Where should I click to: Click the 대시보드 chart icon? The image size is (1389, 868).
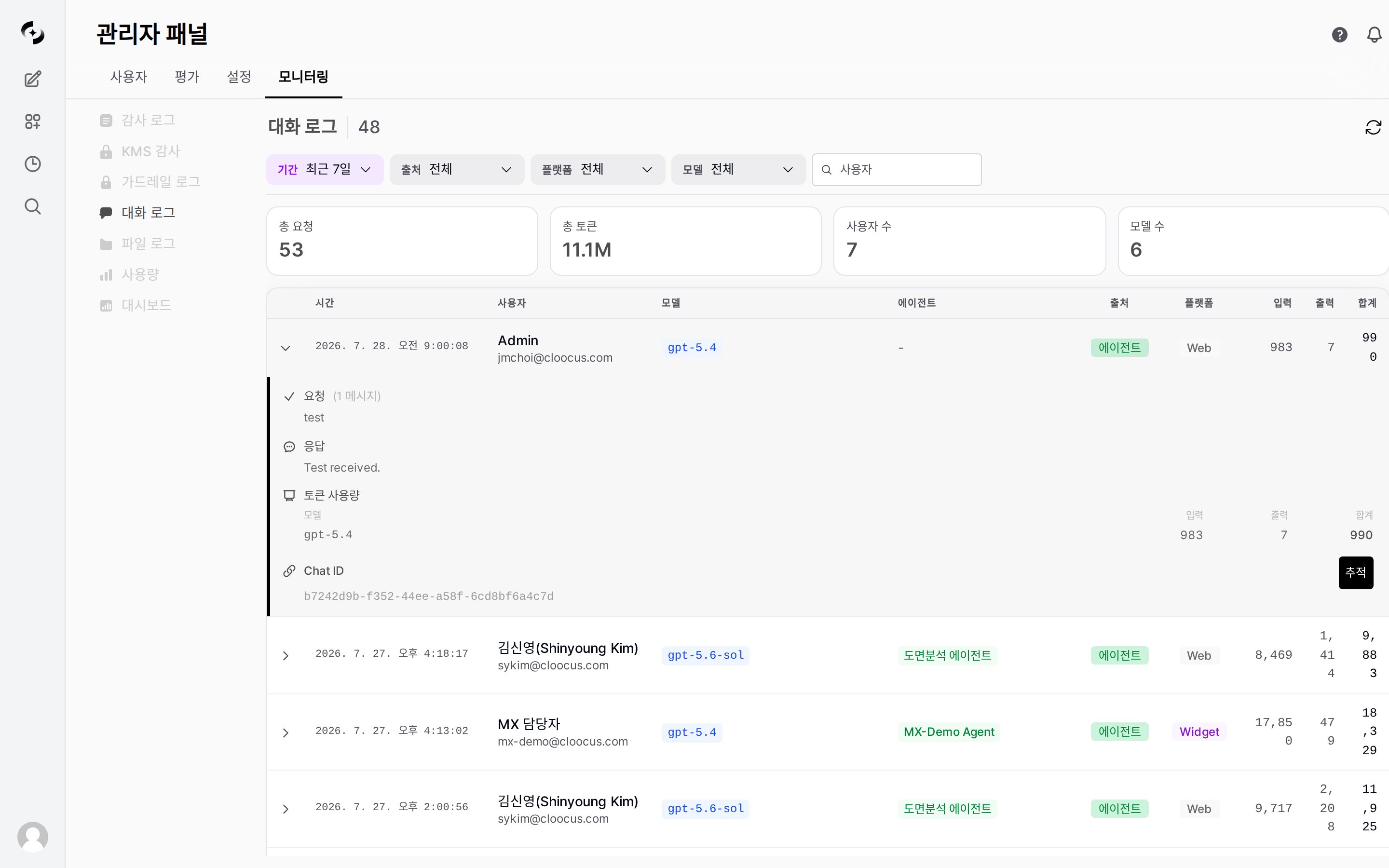(106, 305)
